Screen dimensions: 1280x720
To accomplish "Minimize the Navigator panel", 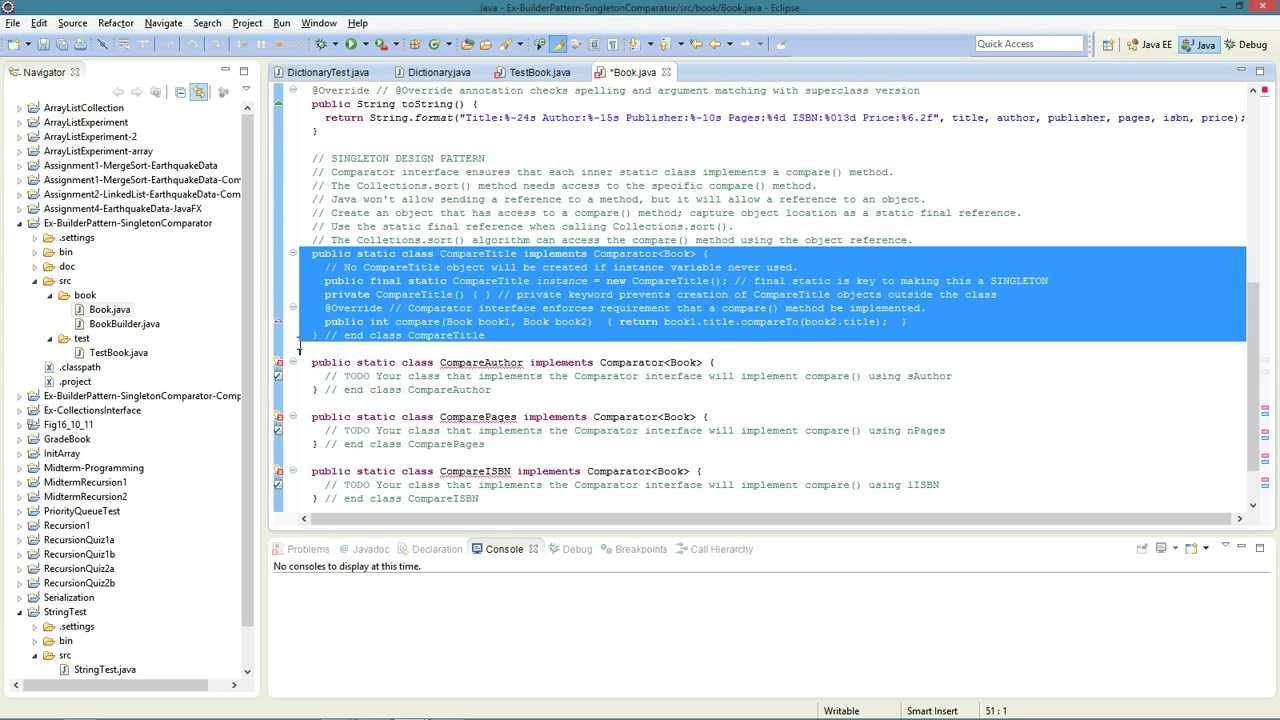I will pyautogui.click(x=227, y=70).
